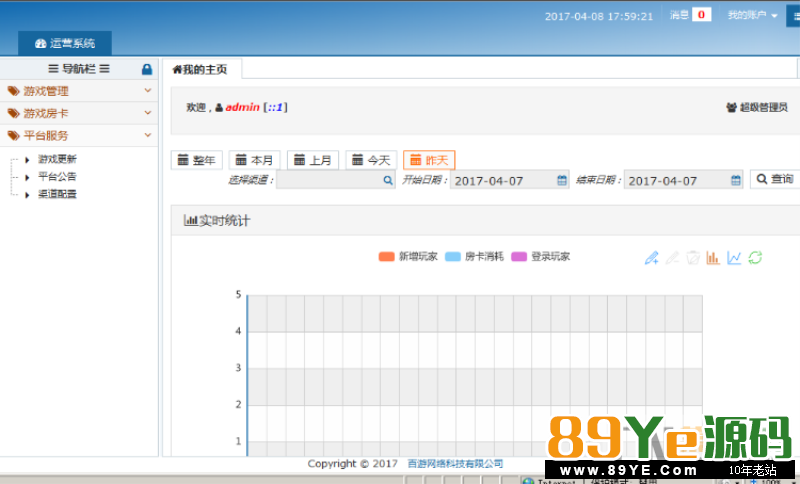Select the 整年 date range button

point(196,160)
